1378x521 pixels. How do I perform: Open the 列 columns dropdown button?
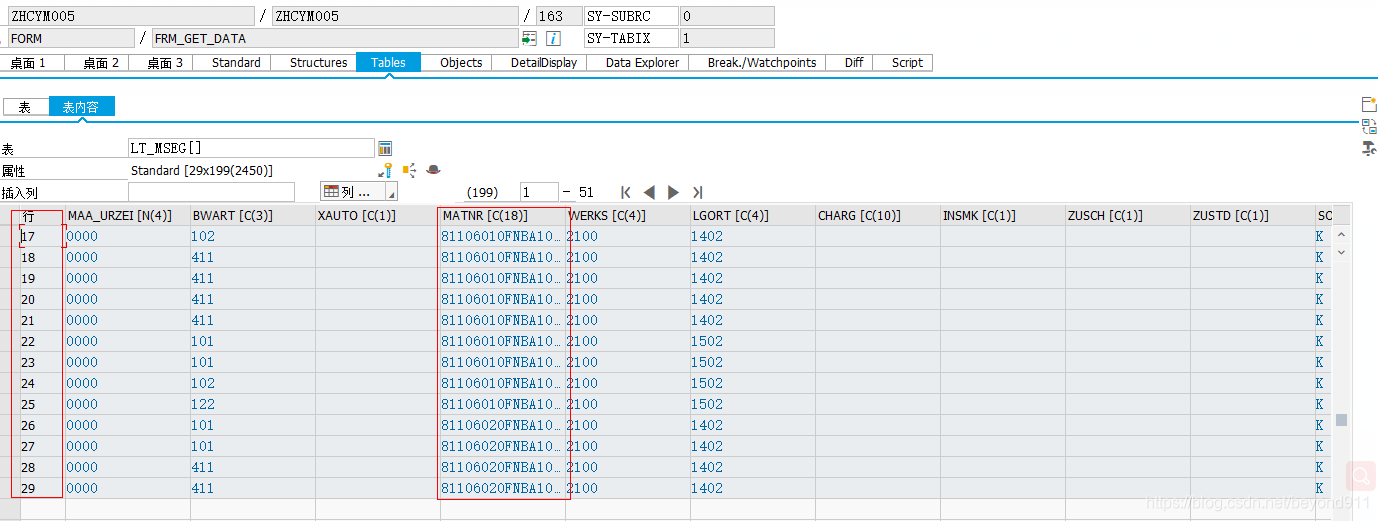tap(358, 192)
